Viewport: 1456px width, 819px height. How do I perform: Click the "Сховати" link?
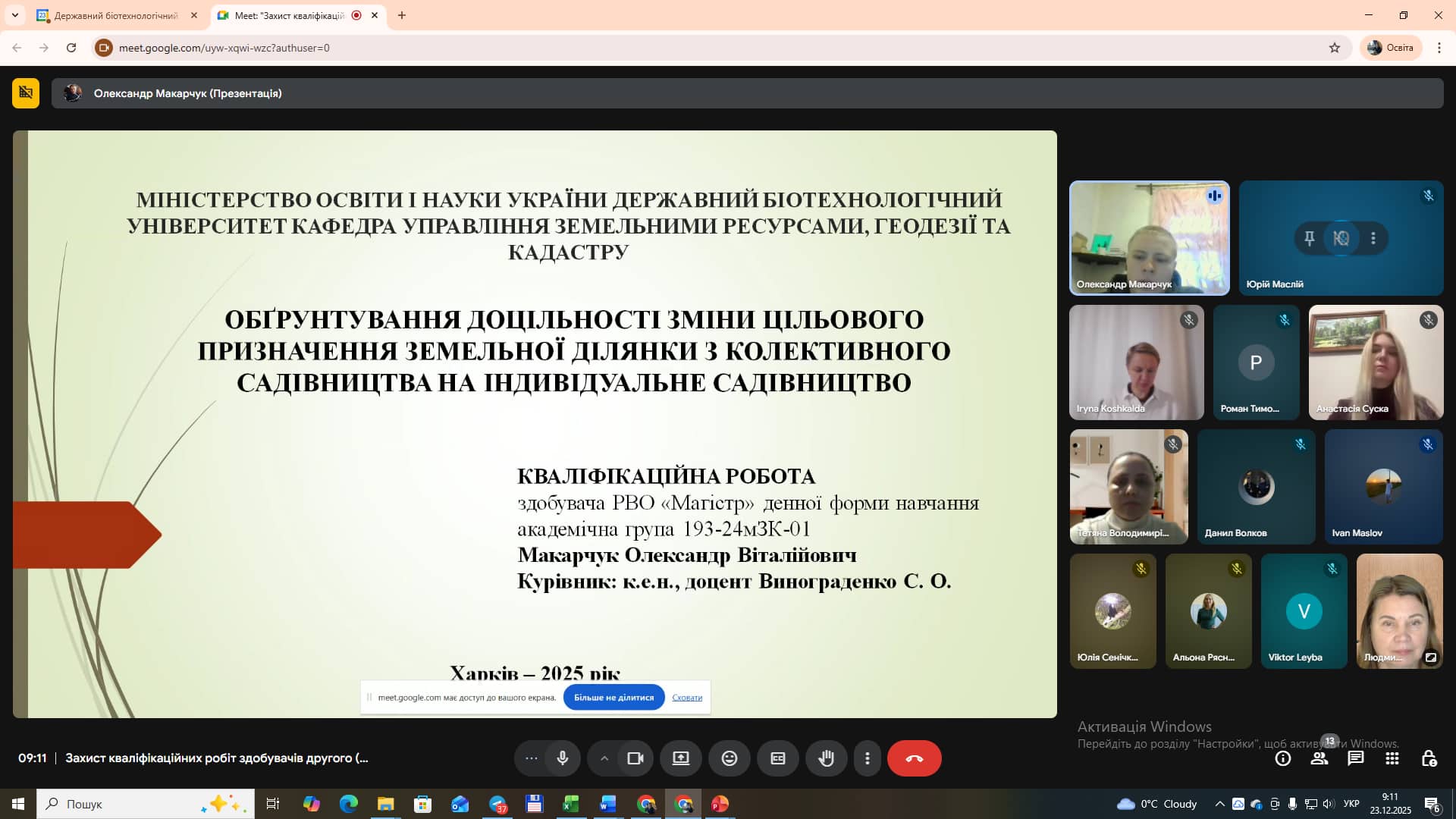pos(687,698)
